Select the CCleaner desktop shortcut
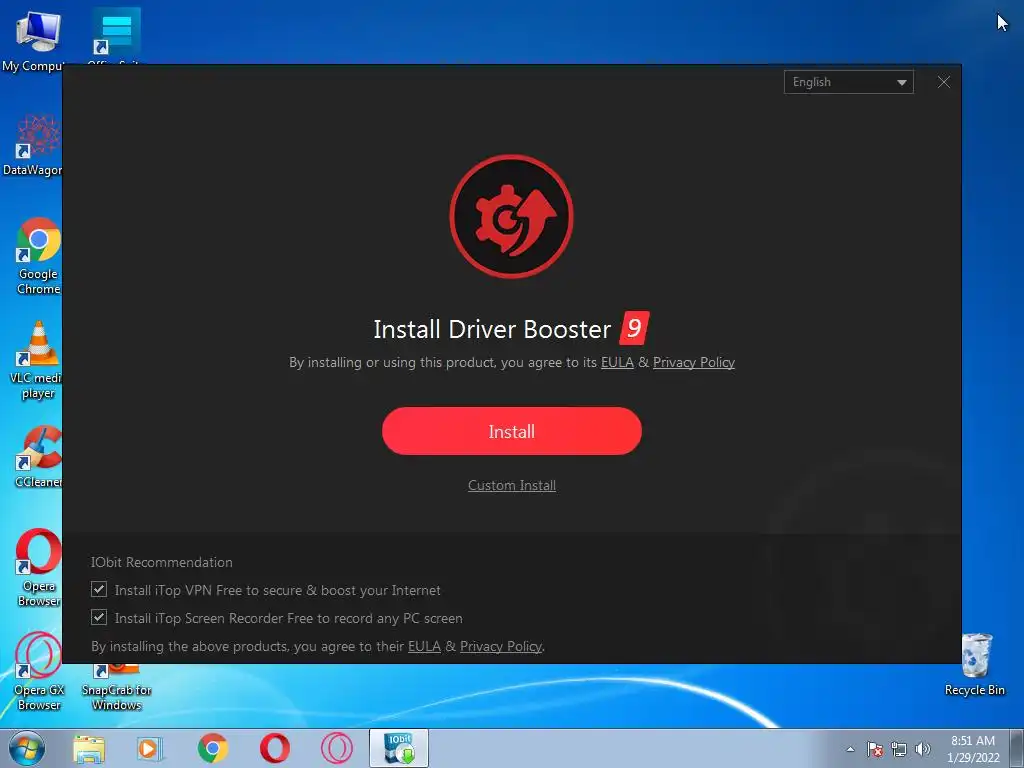The height and width of the screenshot is (768, 1024). point(38,457)
